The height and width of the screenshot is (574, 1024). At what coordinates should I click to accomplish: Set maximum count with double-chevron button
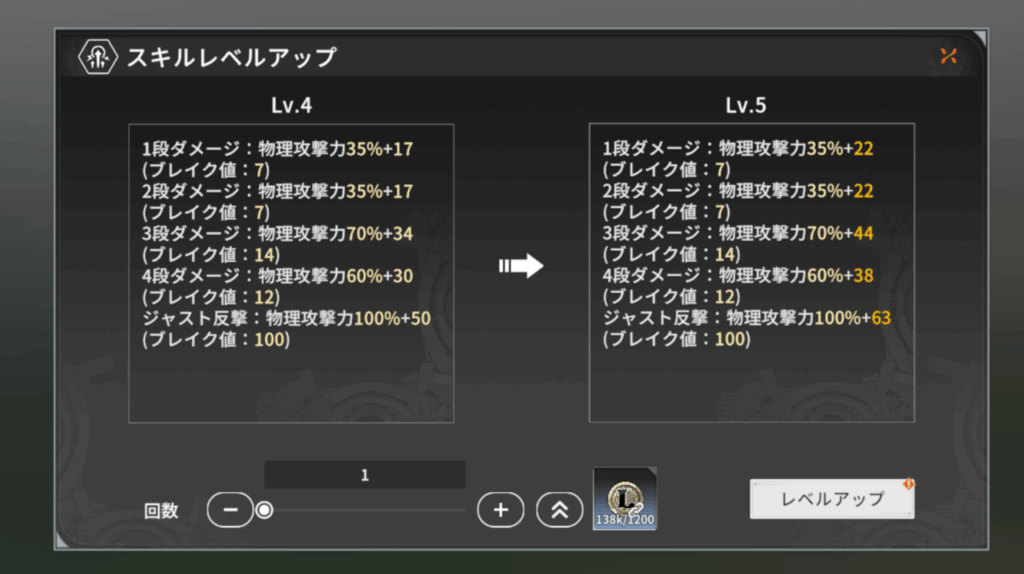tap(560, 510)
